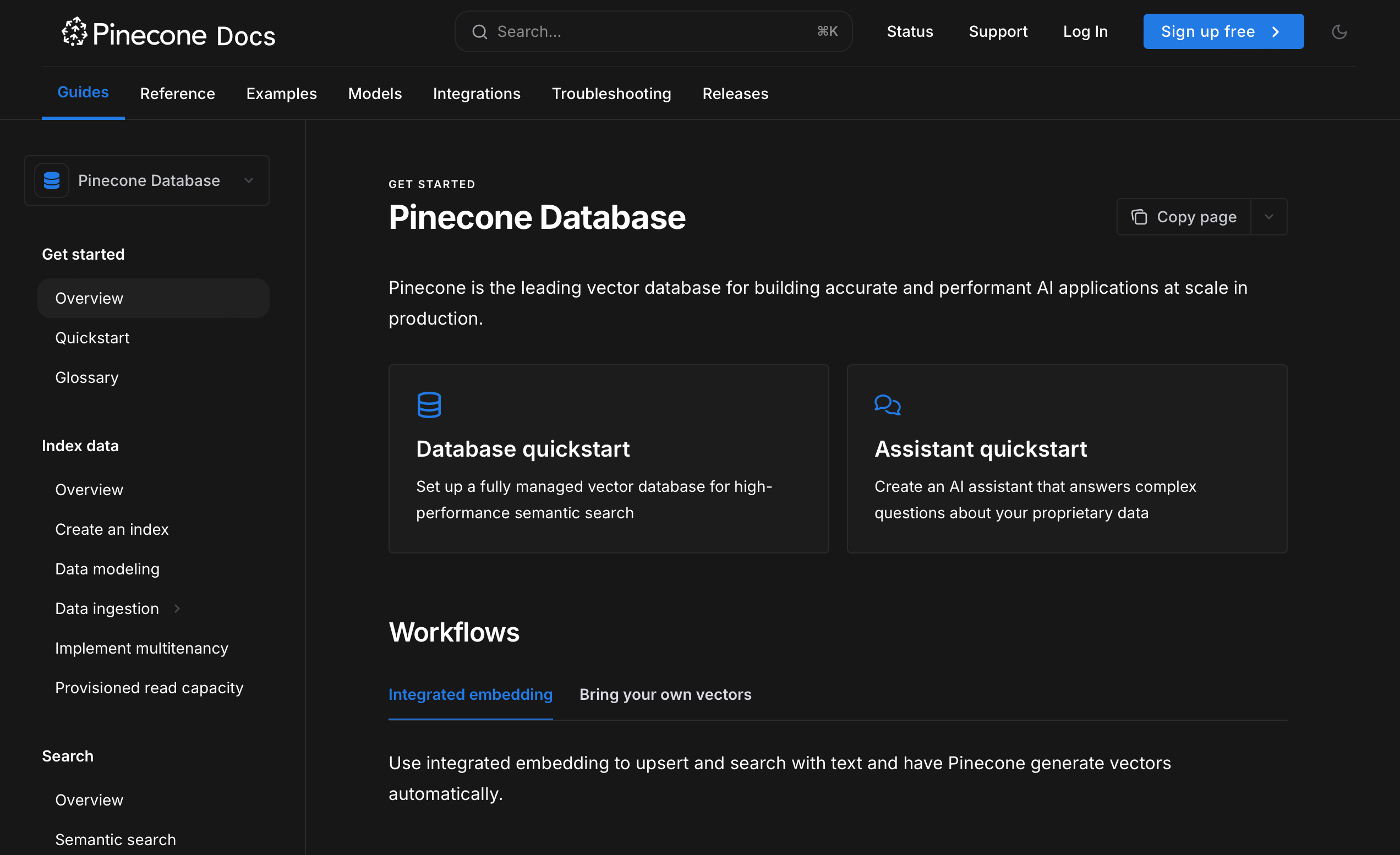Toggle dark mode with the moon icon
The image size is (1400, 855).
pos(1339,32)
